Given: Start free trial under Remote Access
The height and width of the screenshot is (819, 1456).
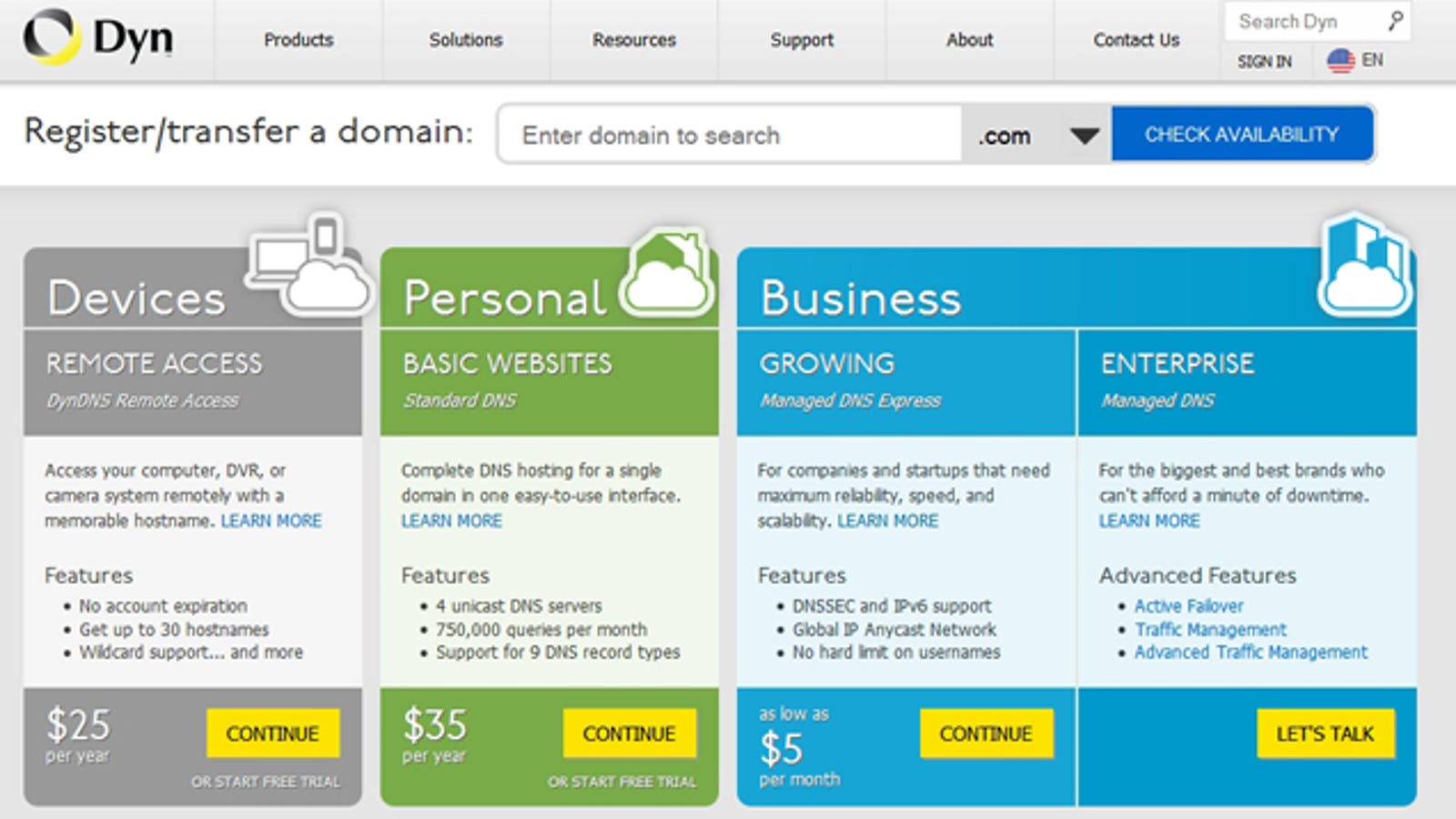Looking at the screenshot, I should [265, 782].
